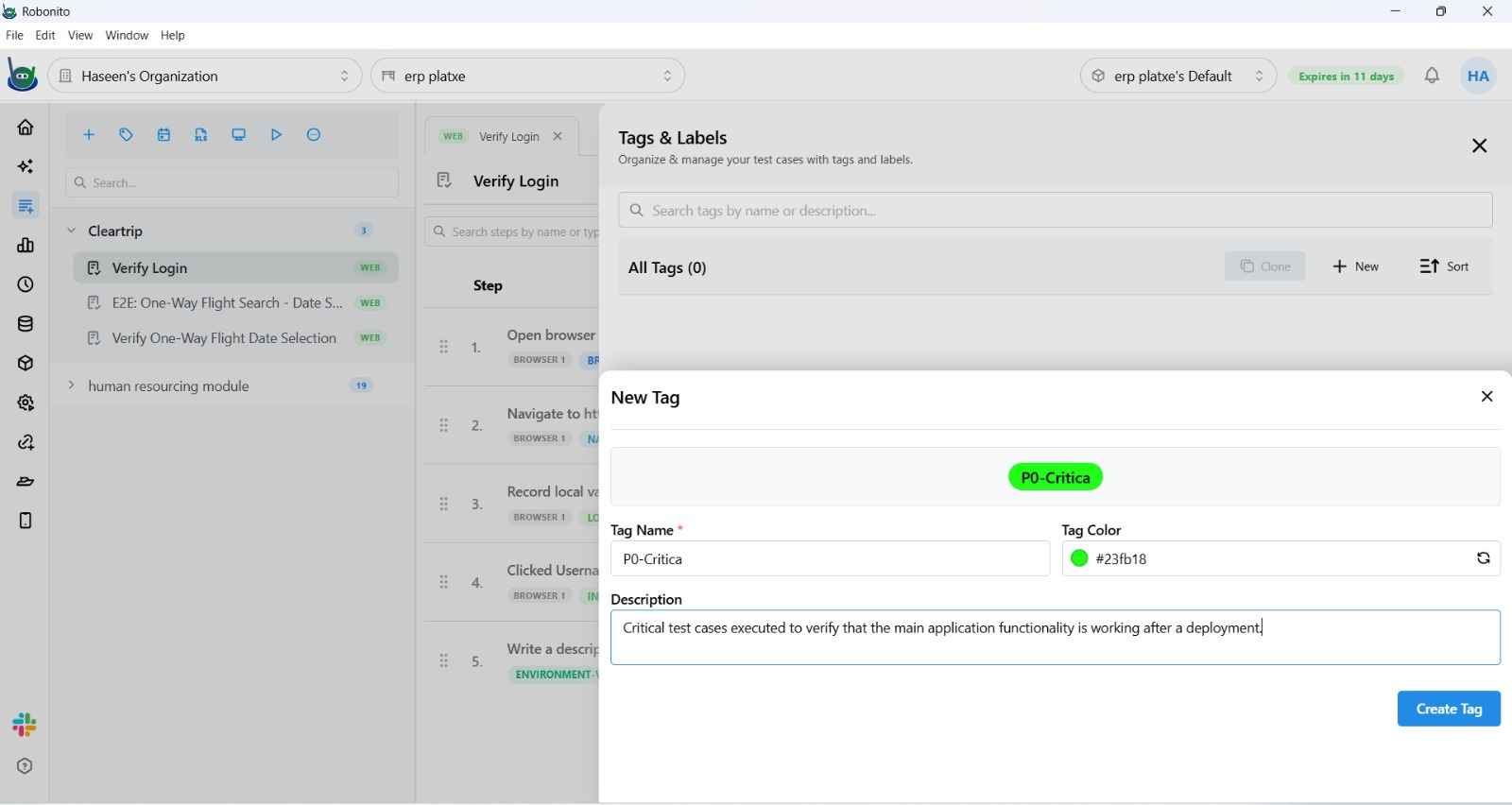Add new item with plus toolbar icon
The width and height of the screenshot is (1512, 805).
point(89,135)
